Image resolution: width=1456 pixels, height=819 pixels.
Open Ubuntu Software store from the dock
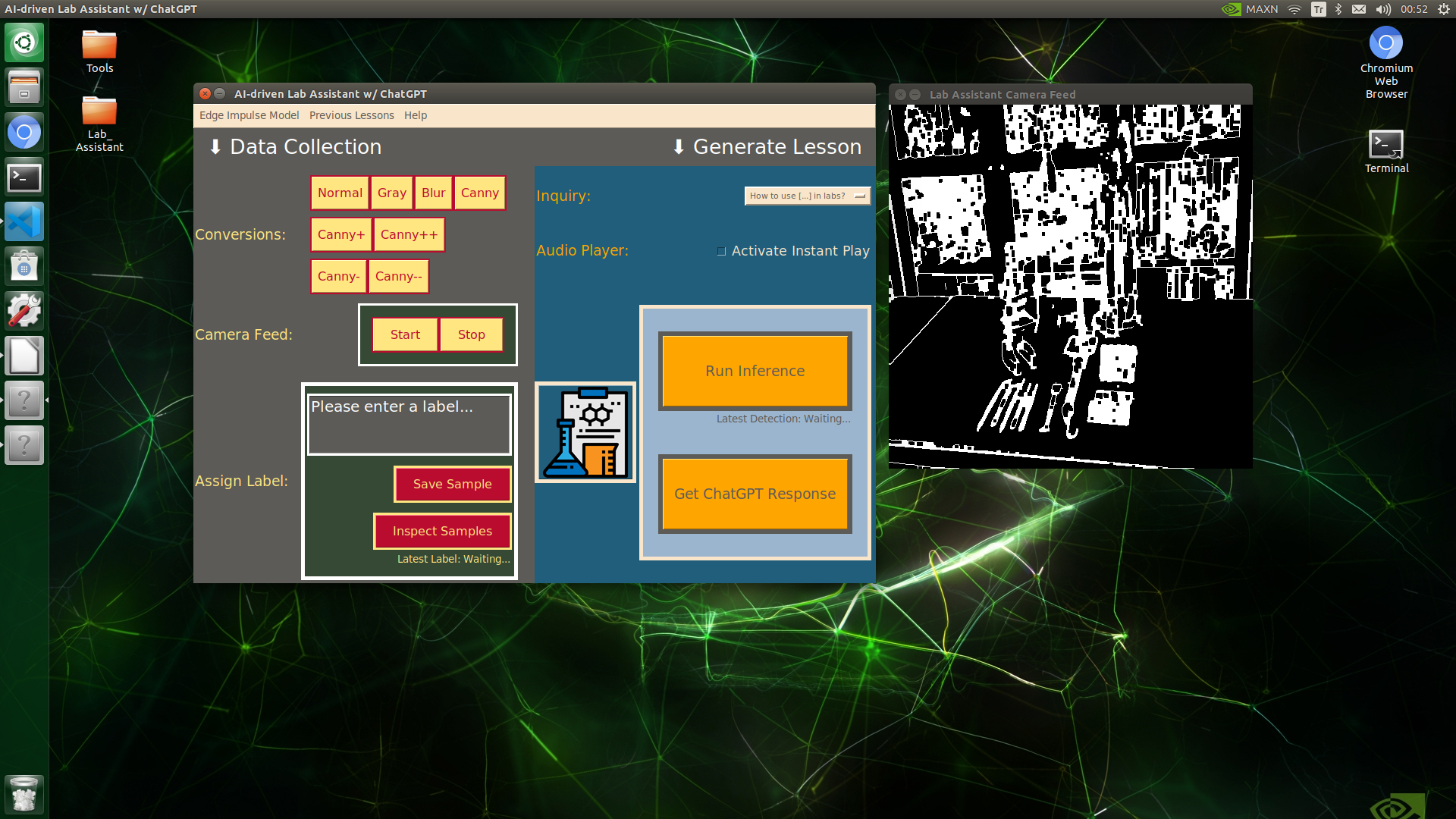pyautogui.click(x=24, y=267)
